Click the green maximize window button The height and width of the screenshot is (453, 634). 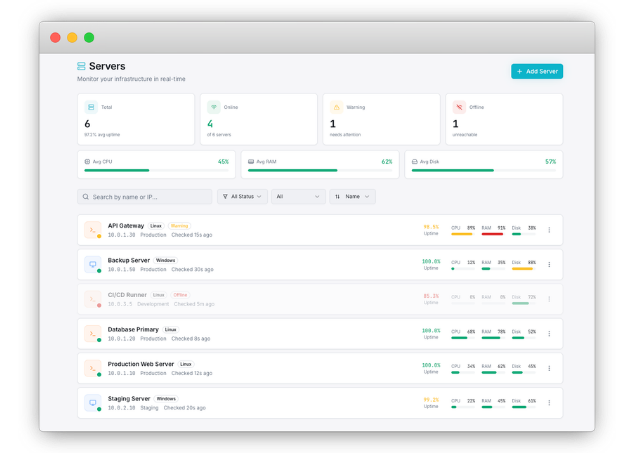point(89,38)
